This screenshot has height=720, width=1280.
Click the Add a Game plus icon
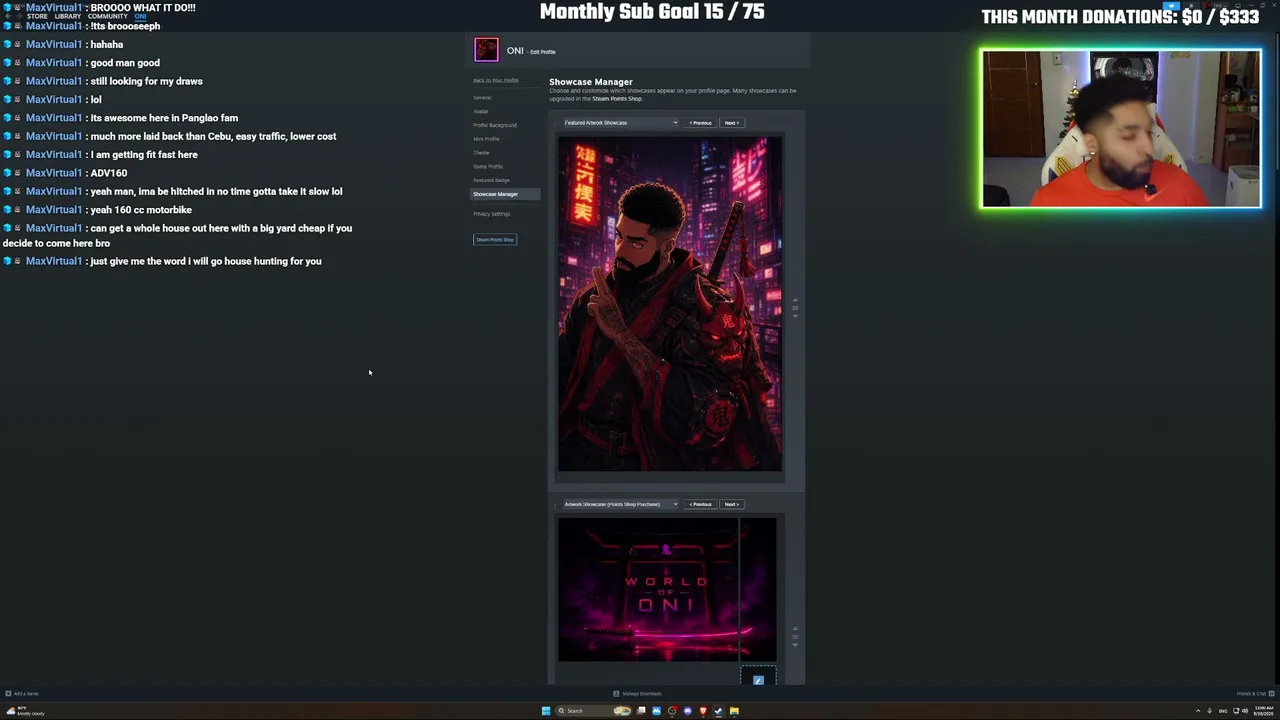(x=8, y=693)
